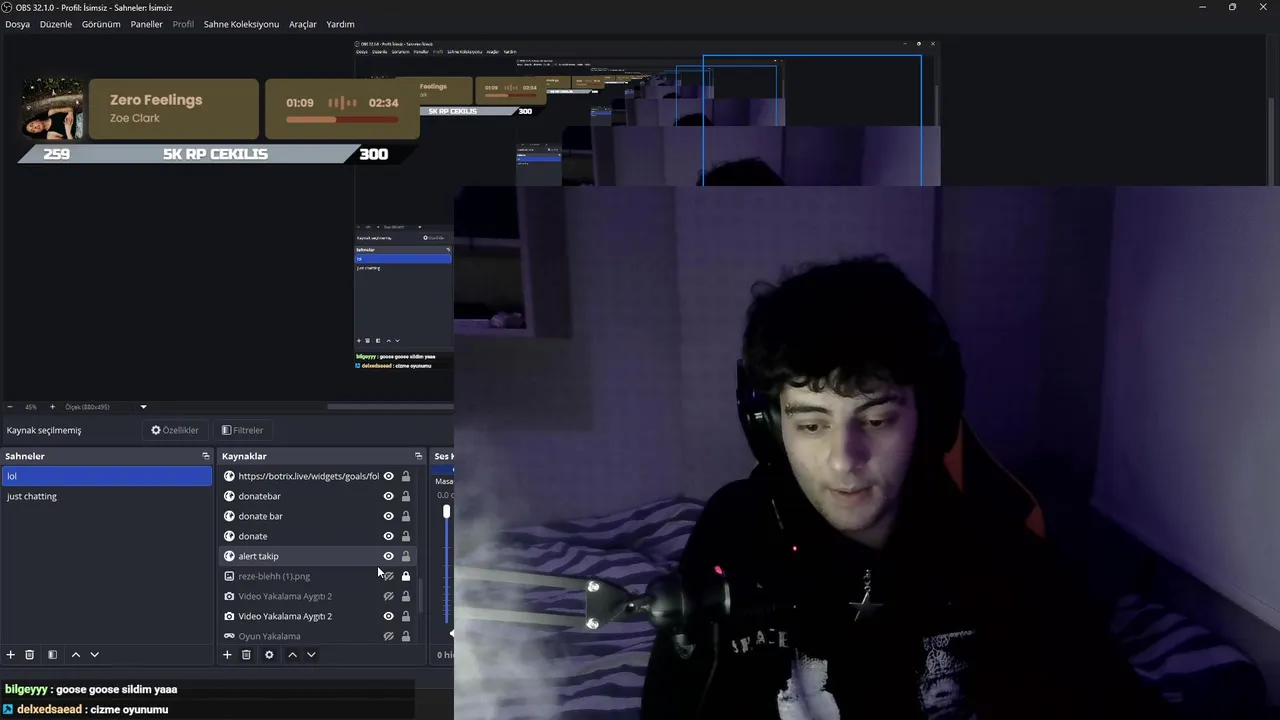Lock the botrix.live goals source

[406, 476]
